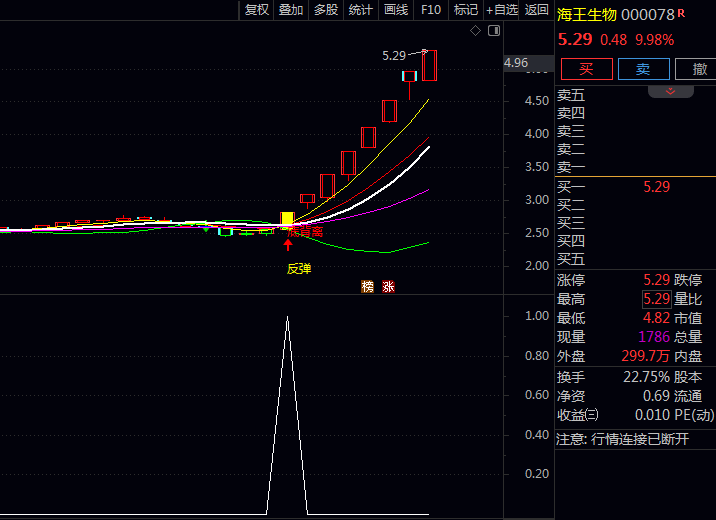Click the red 底背离 annotation label
716x520 pixels.
305,232
